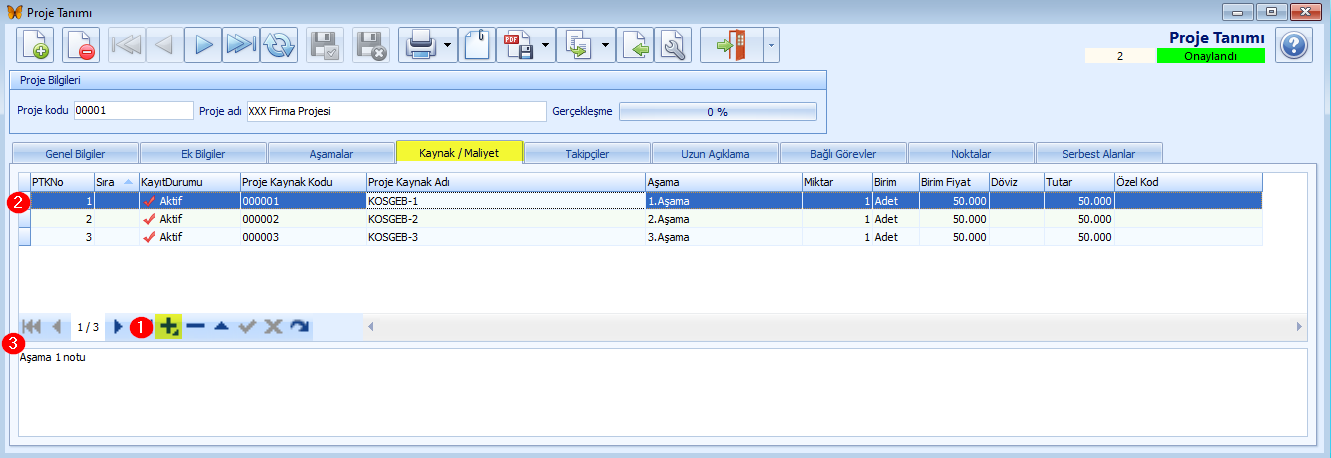
Task: Click the new record icon in toolbar
Action: click(x=36, y=45)
